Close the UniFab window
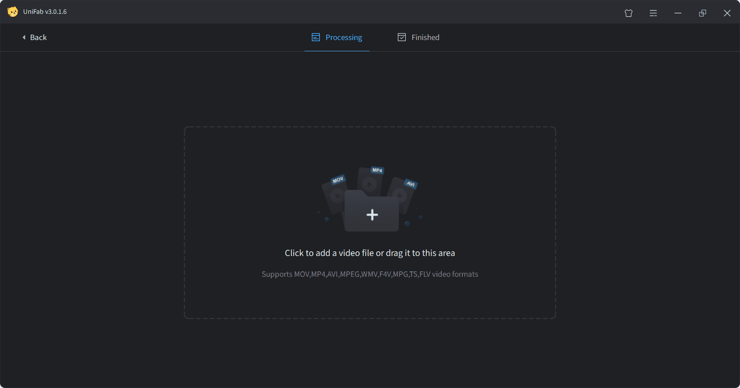The width and height of the screenshot is (740, 388). coord(727,13)
